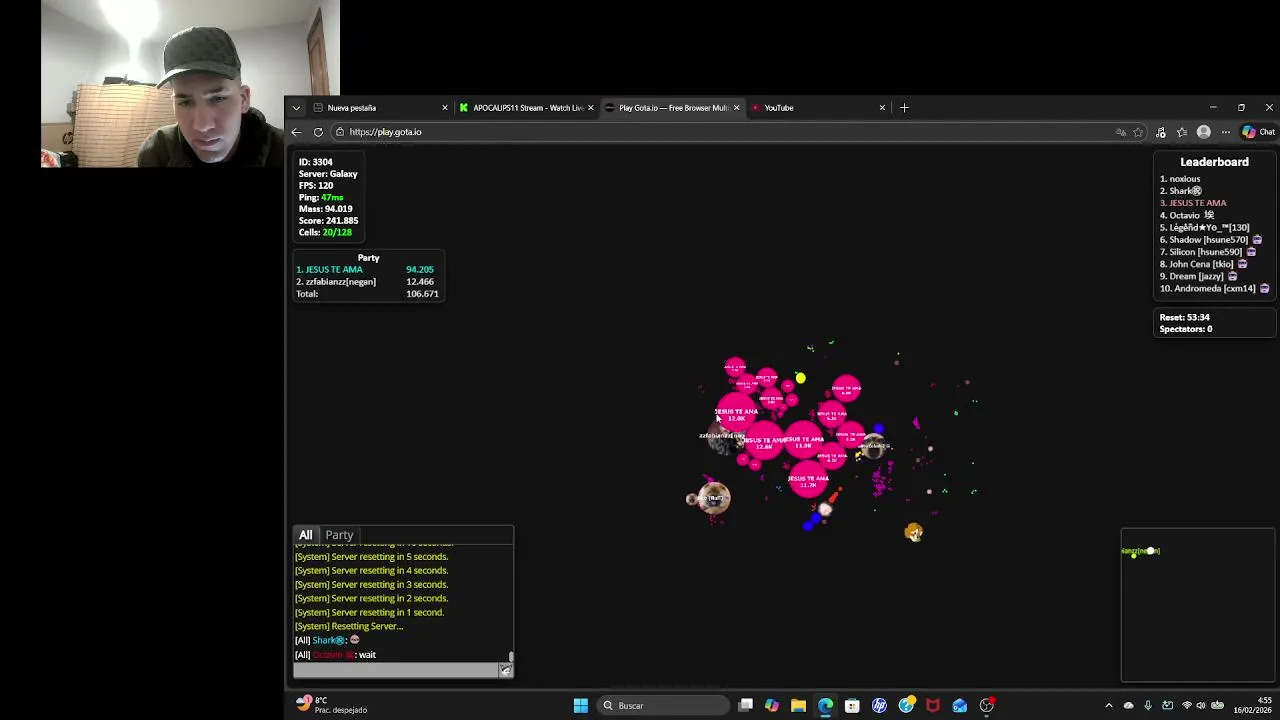Click the Server: Galaxy label
1280x720 pixels.
click(x=328, y=174)
